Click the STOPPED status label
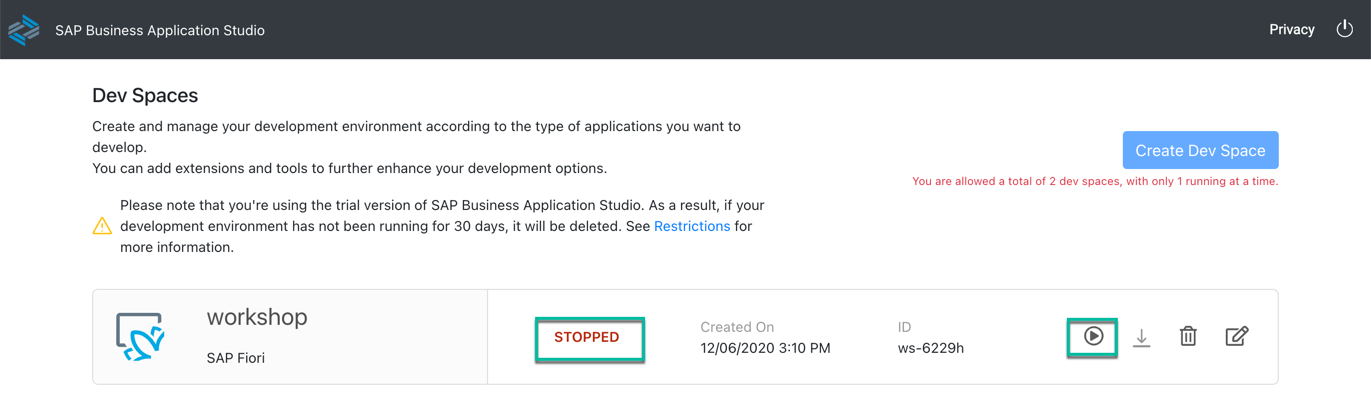 tap(587, 337)
